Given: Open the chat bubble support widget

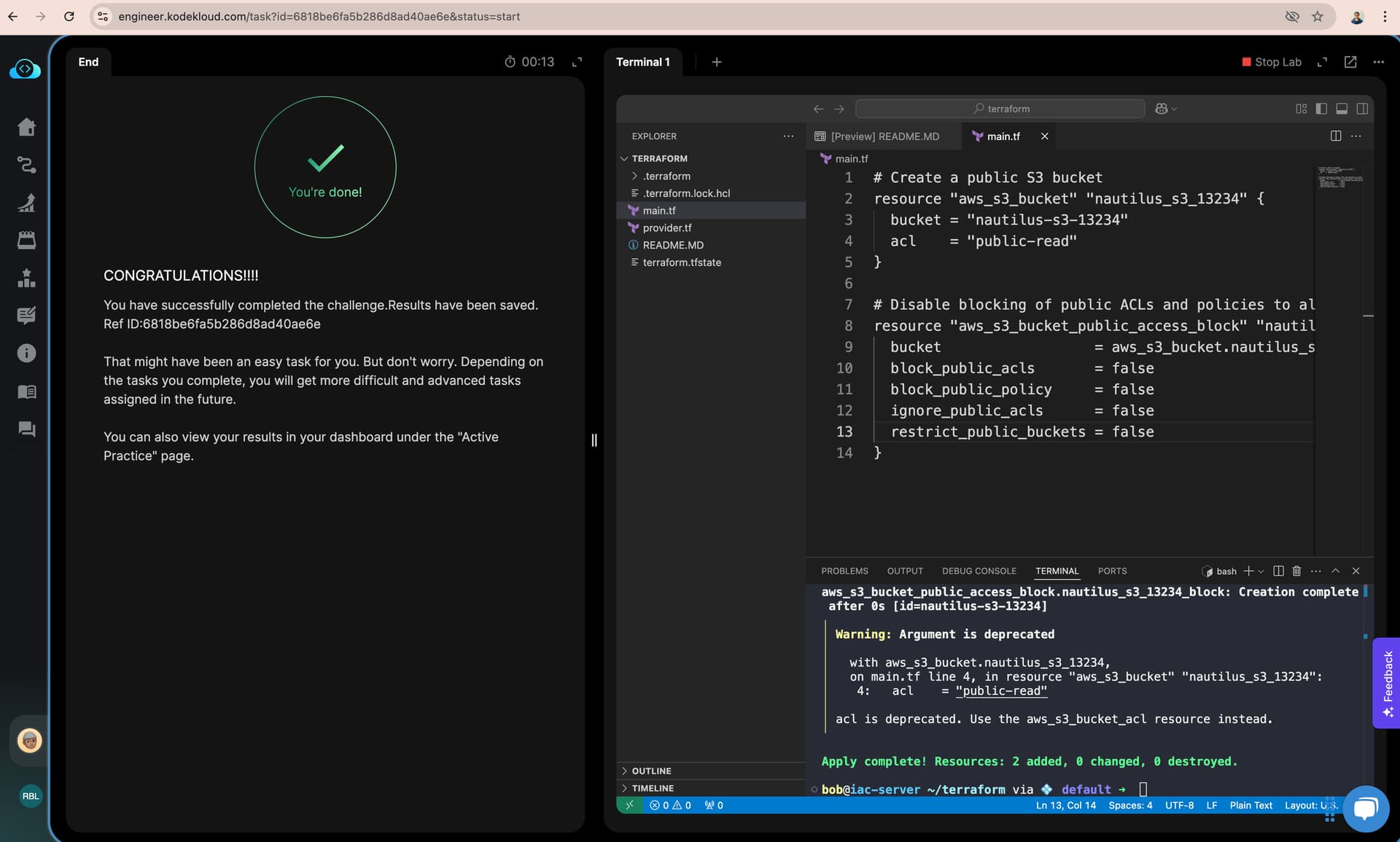Looking at the screenshot, I should coord(1365,808).
